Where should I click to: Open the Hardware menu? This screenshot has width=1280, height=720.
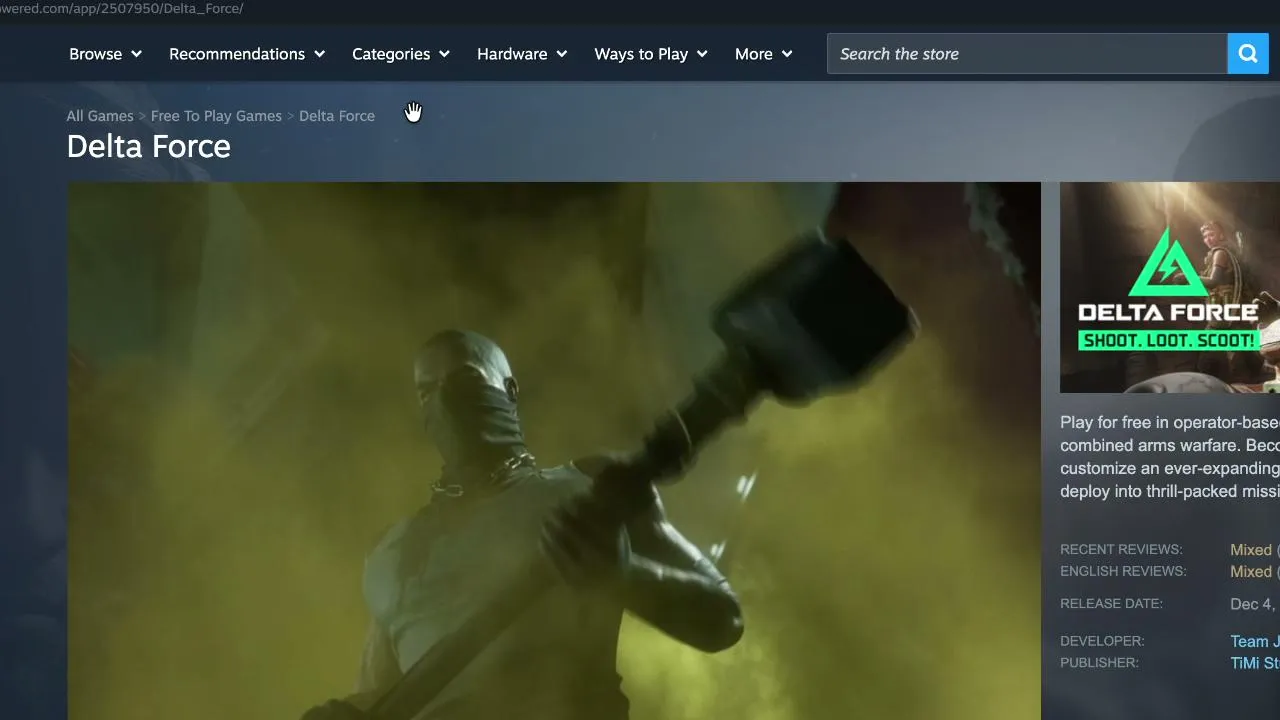click(522, 54)
